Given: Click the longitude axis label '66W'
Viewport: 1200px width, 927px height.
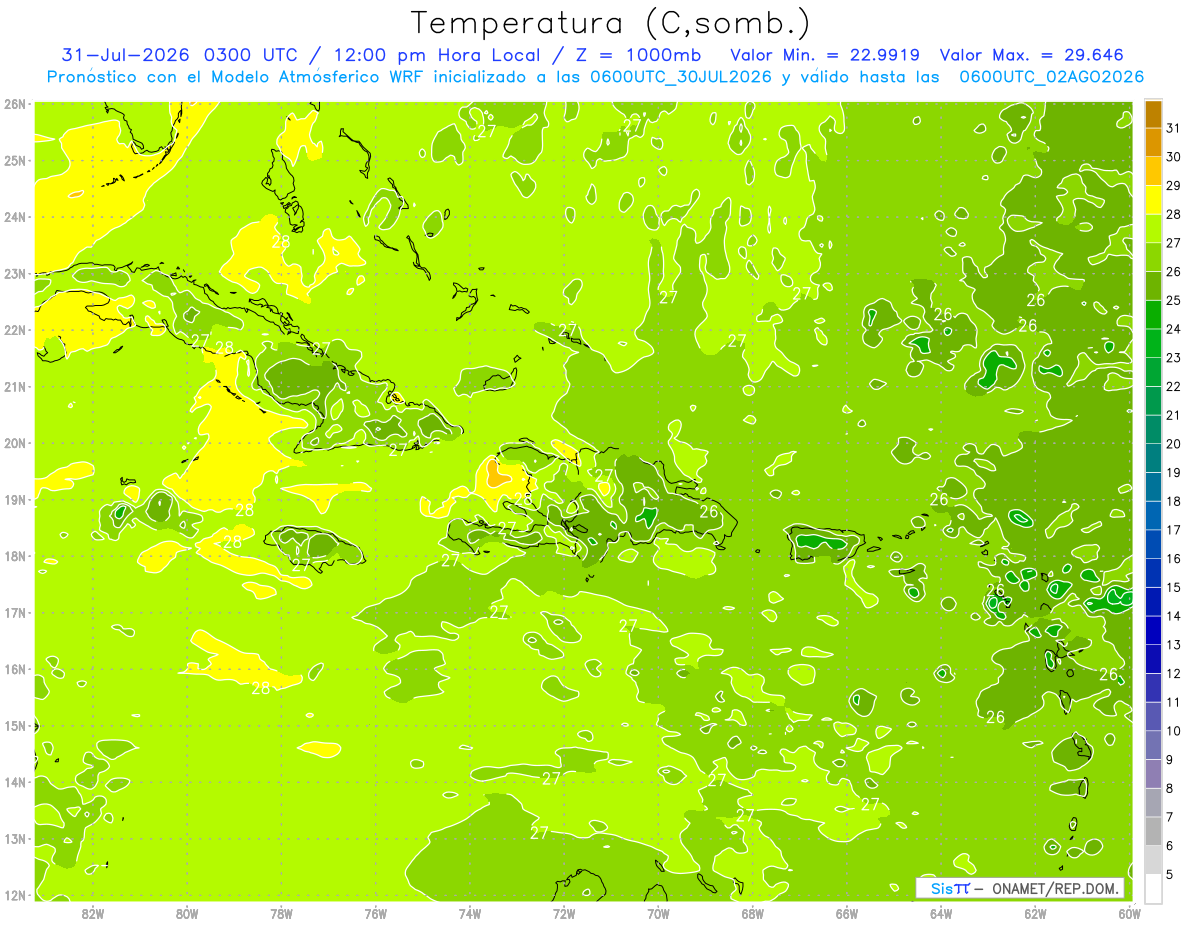Looking at the screenshot, I should [847, 913].
